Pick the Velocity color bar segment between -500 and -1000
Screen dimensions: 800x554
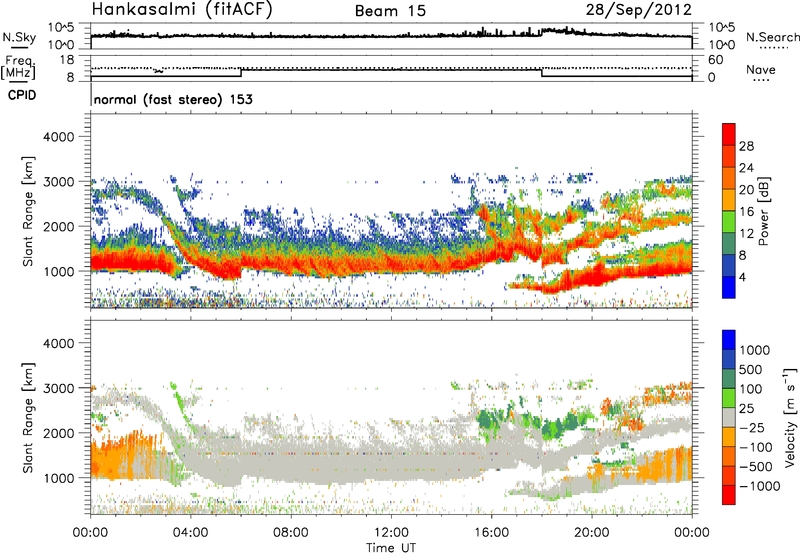729,475
